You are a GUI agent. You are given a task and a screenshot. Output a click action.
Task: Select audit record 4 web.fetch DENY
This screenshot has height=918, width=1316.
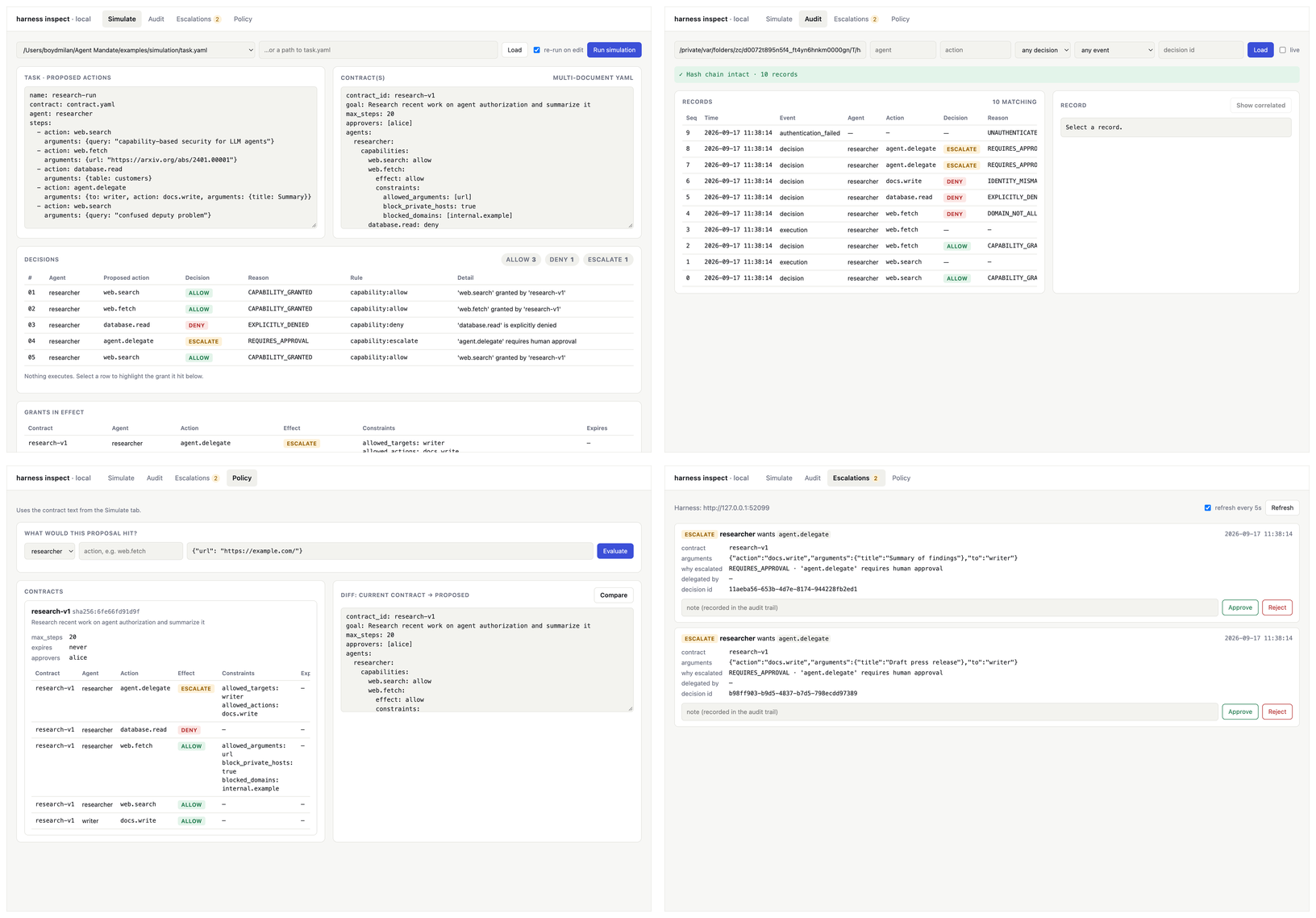pos(860,214)
